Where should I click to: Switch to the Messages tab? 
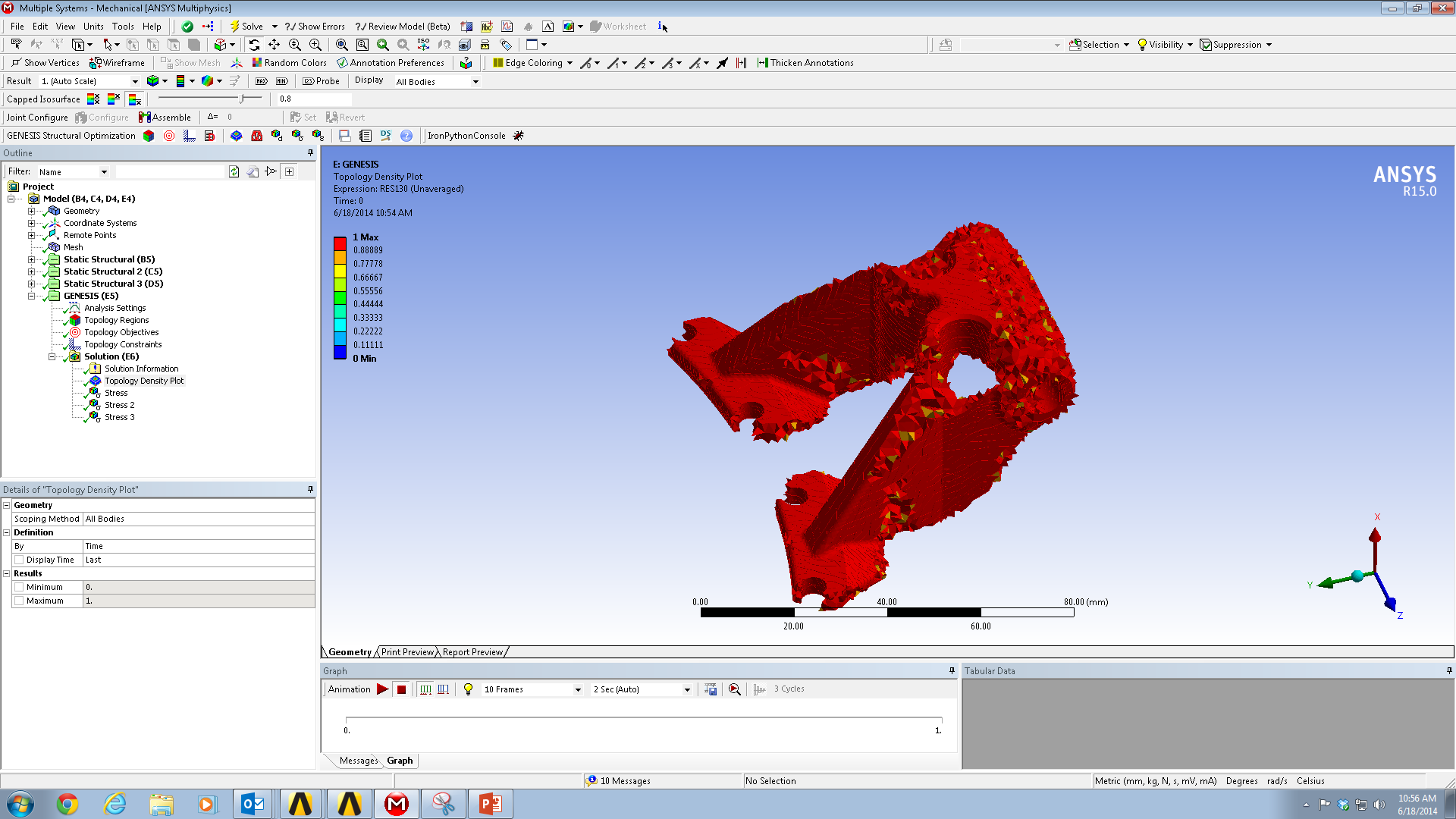tap(358, 761)
